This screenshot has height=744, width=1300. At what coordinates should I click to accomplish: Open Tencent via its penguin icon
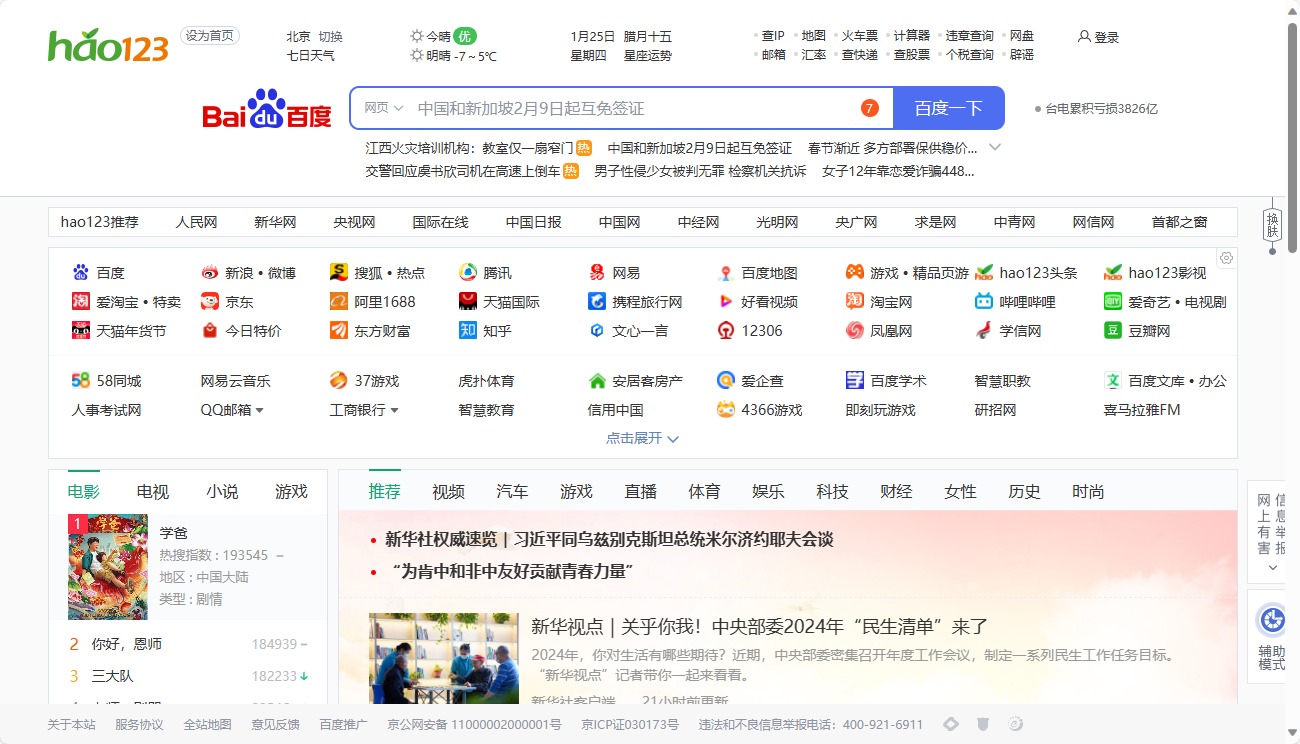[467, 272]
